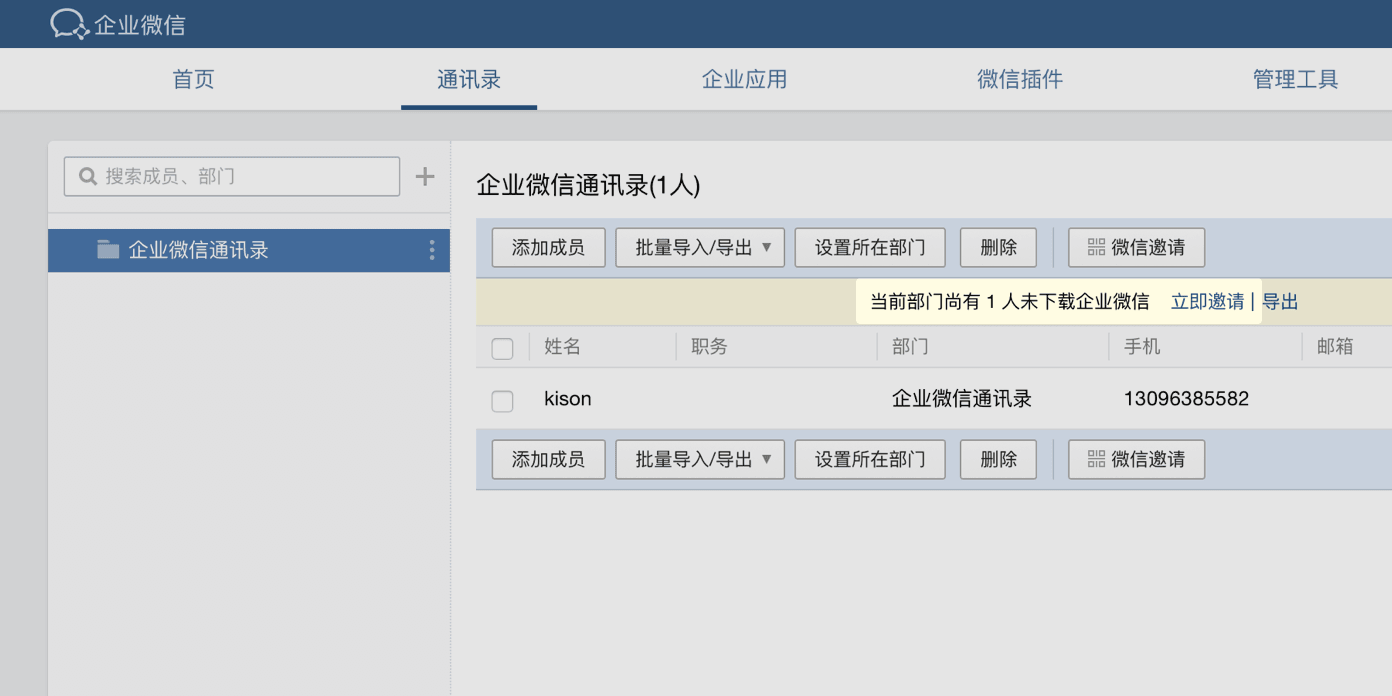The width and height of the screenshot is (1392, 696).
Task: Click the 企业微信 logo icon
Action: tap(66, 22)
